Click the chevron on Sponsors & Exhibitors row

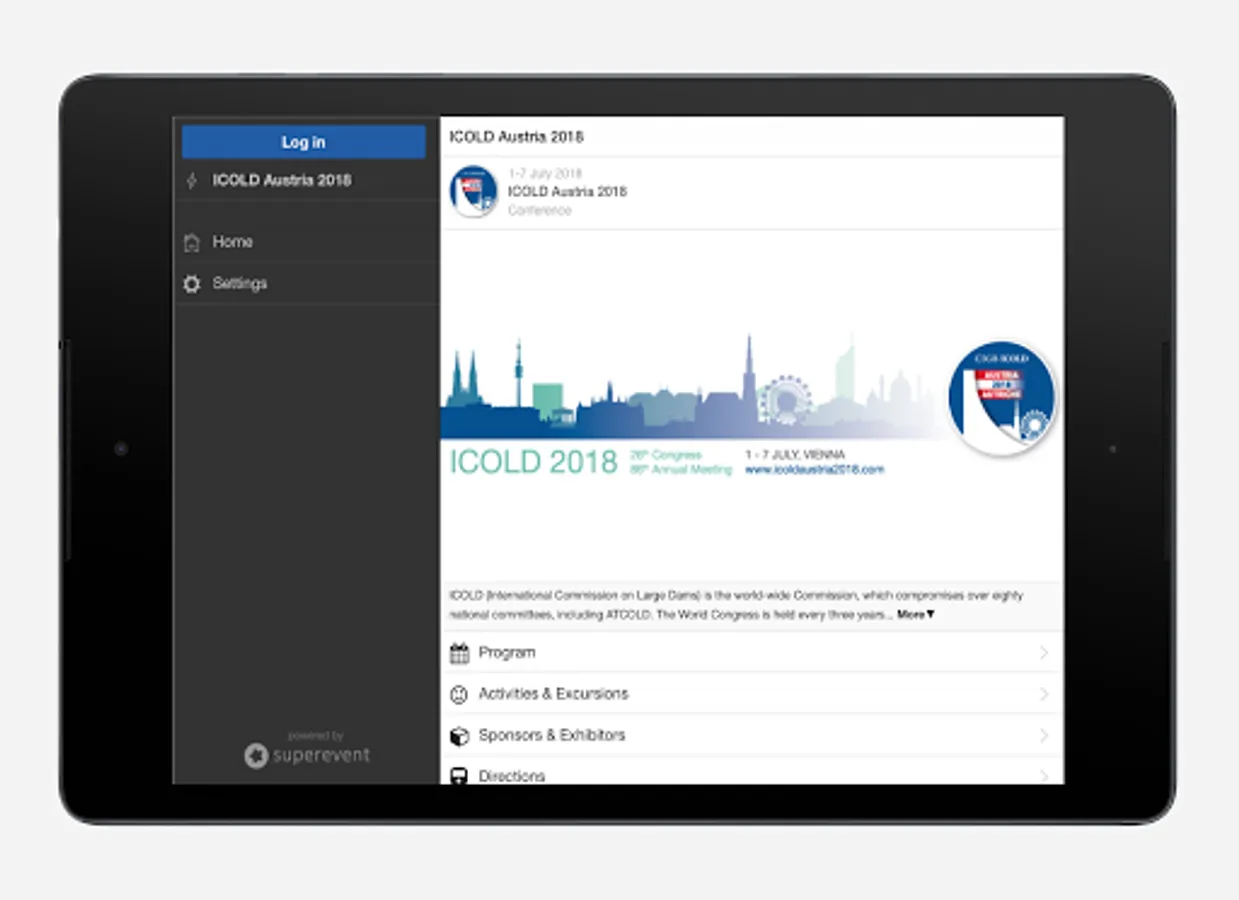point(1043,735)
